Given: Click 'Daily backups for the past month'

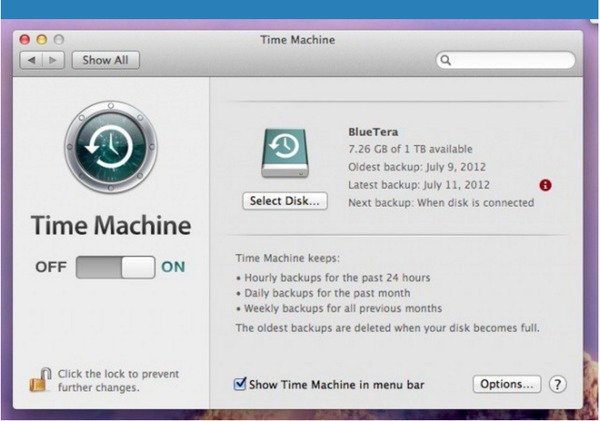Looking at the screenshot, I should (327, 293).
